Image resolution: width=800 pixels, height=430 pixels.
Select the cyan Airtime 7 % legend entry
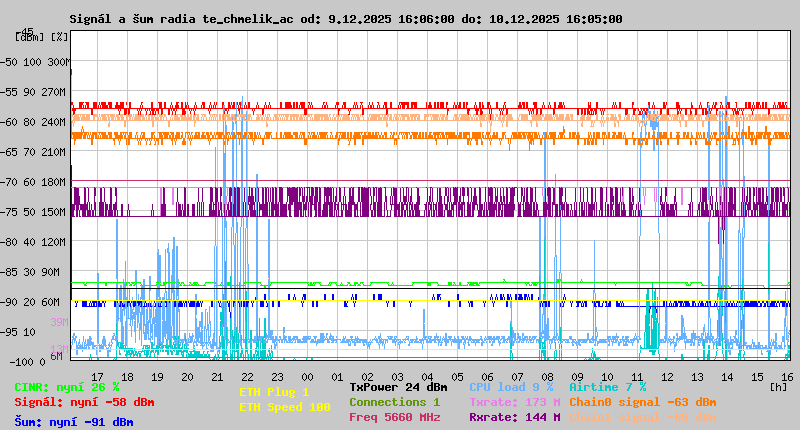[607, 387]
